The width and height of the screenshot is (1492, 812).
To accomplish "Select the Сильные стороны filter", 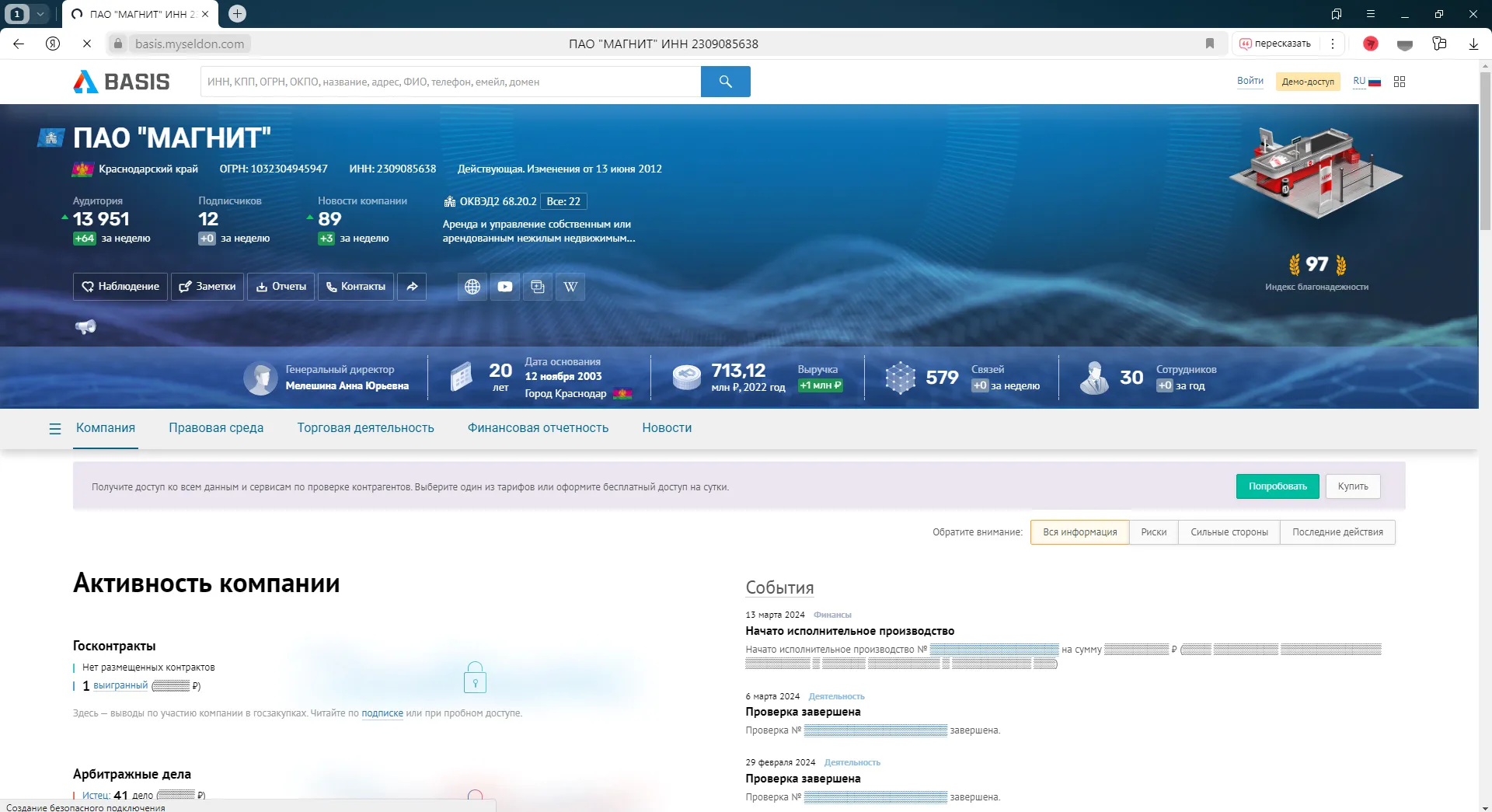I will coord(1229,532).
